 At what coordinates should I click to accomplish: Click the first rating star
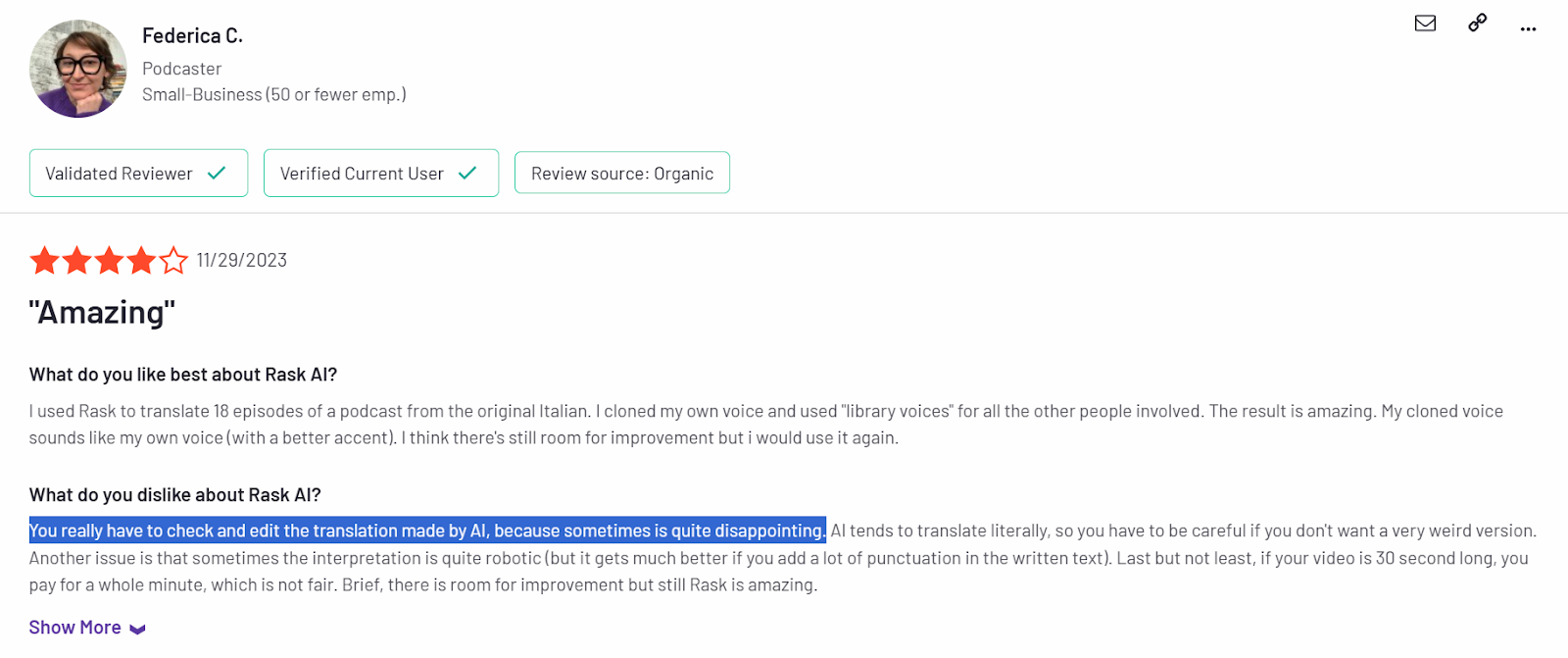click(x=44, y=260)
